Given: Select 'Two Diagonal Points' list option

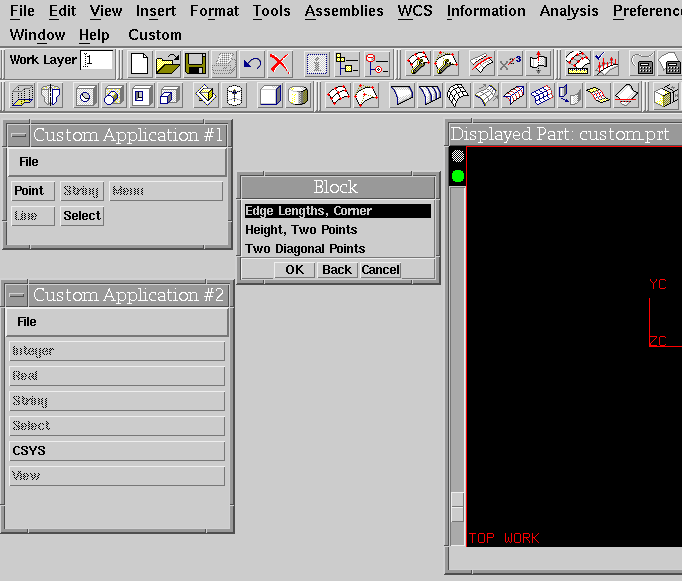Looking at the screenshot, I should (x=305, y=249).
